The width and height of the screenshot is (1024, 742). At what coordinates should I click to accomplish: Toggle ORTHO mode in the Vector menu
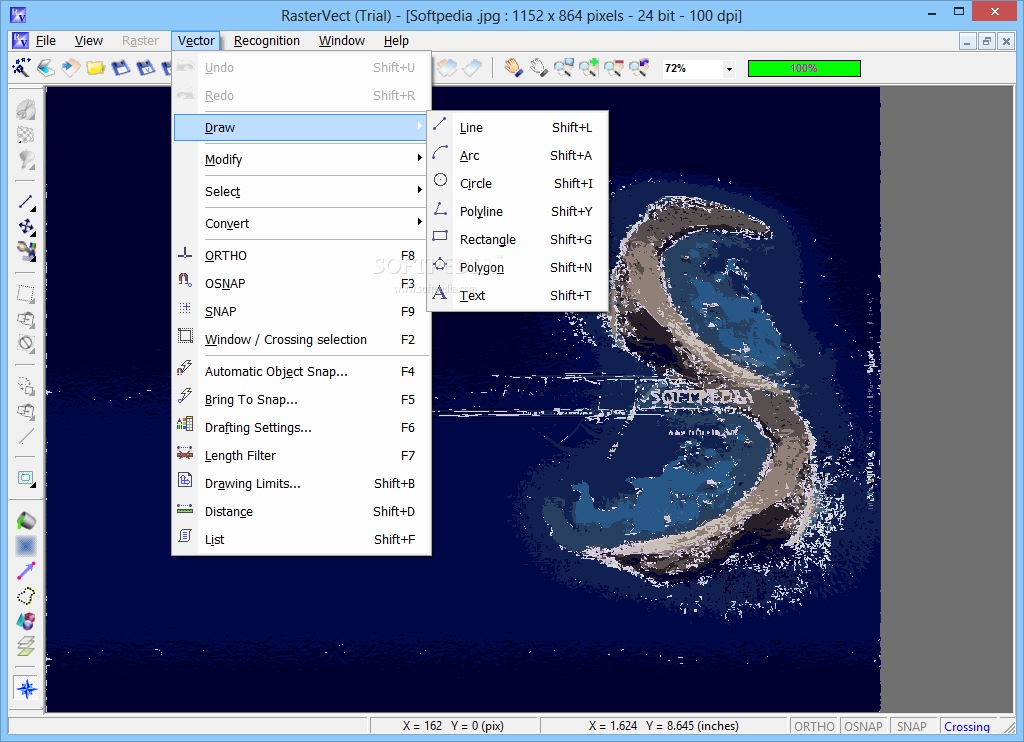pyautogui.click(x=302, y=255)
